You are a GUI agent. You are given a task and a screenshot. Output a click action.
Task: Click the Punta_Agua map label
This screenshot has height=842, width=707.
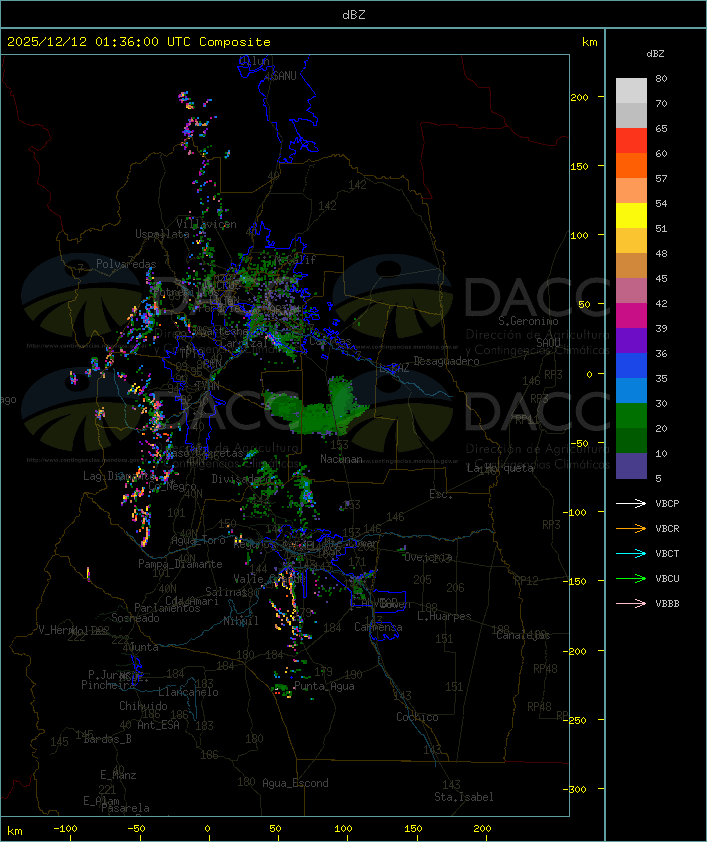click(x=324, y=686)
